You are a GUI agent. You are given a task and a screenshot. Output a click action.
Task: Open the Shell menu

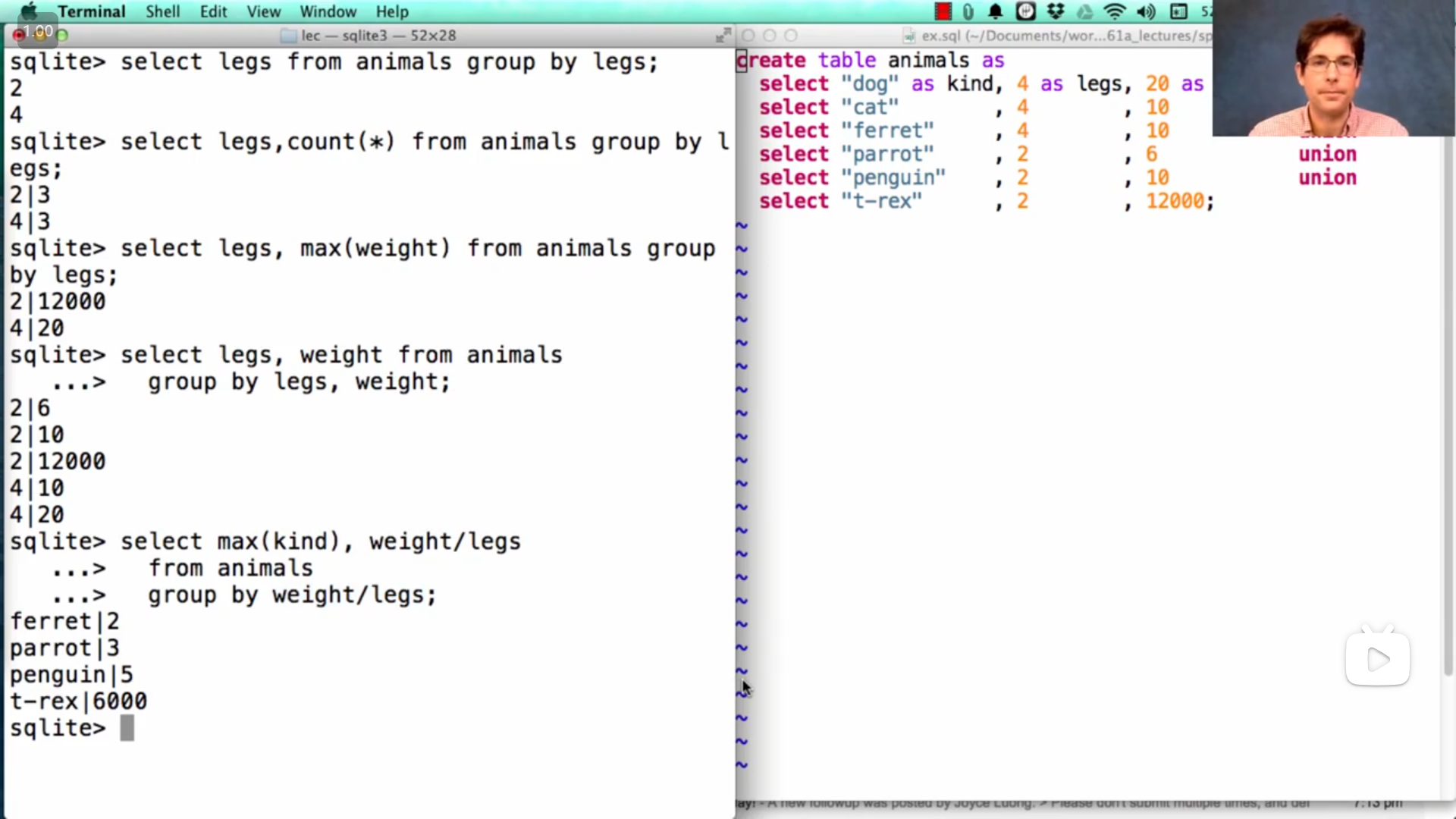(x=162, y=11)
